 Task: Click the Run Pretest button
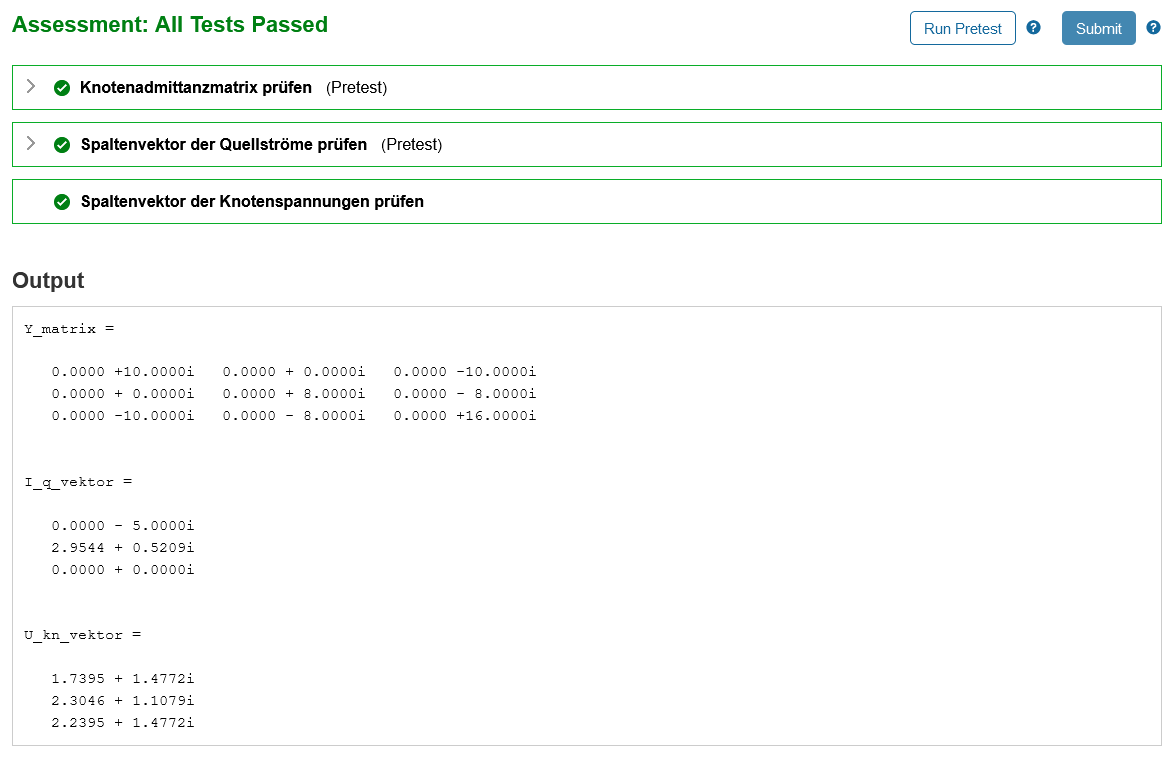[x=962, y=28]
